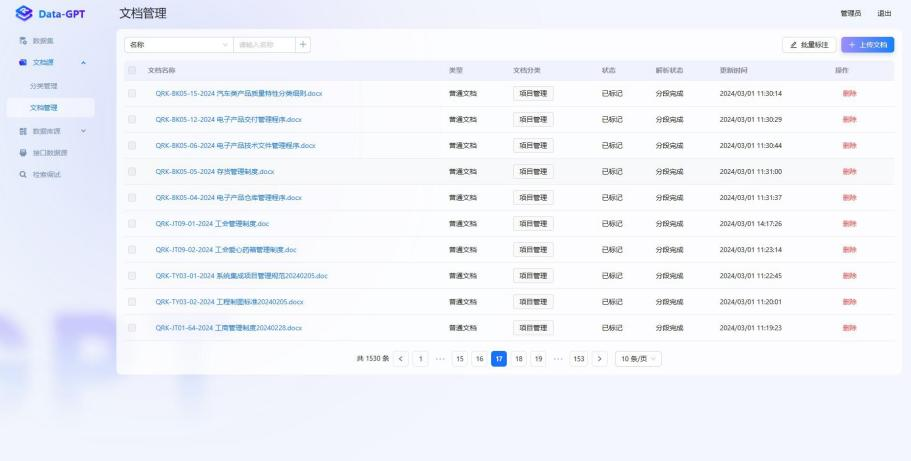Viewport: 911px width, 461px height.
Task: Check the box for QRK-TY03-02-2024 row
Action: (x=132, y=302)
